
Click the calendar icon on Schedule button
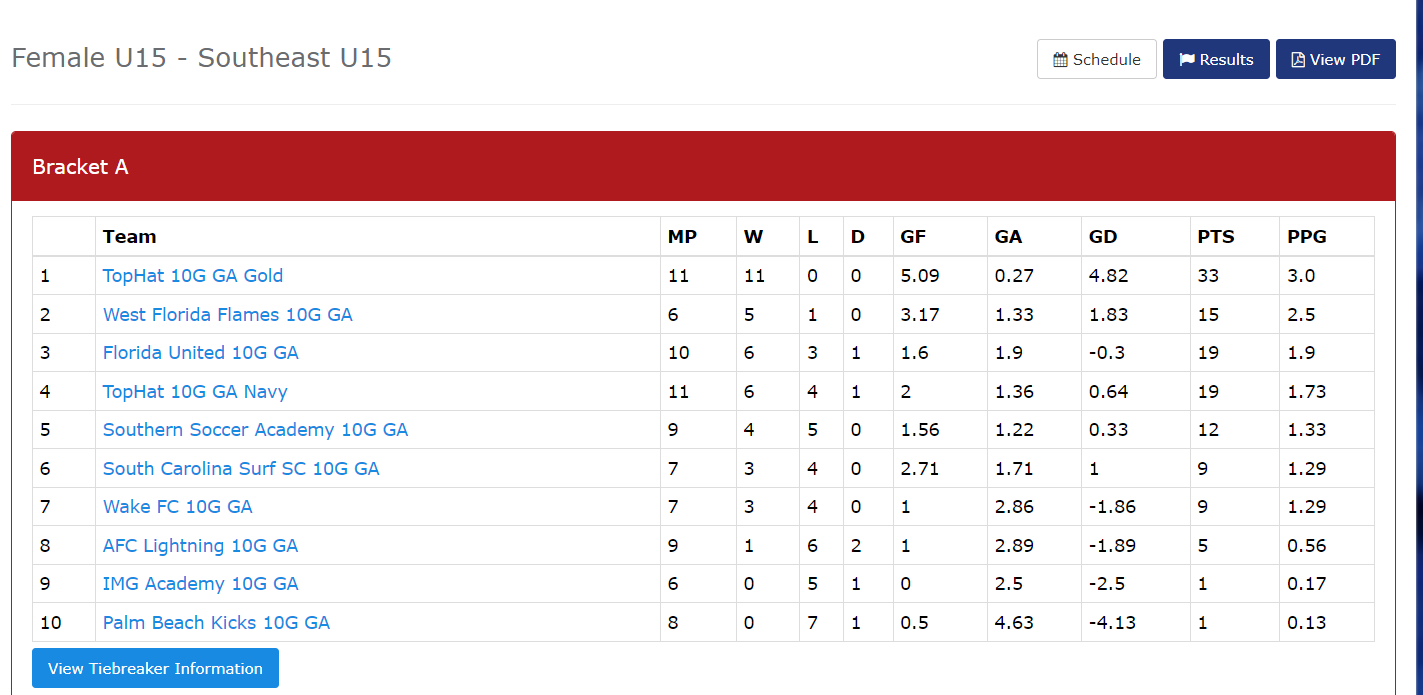point(1060,60)
